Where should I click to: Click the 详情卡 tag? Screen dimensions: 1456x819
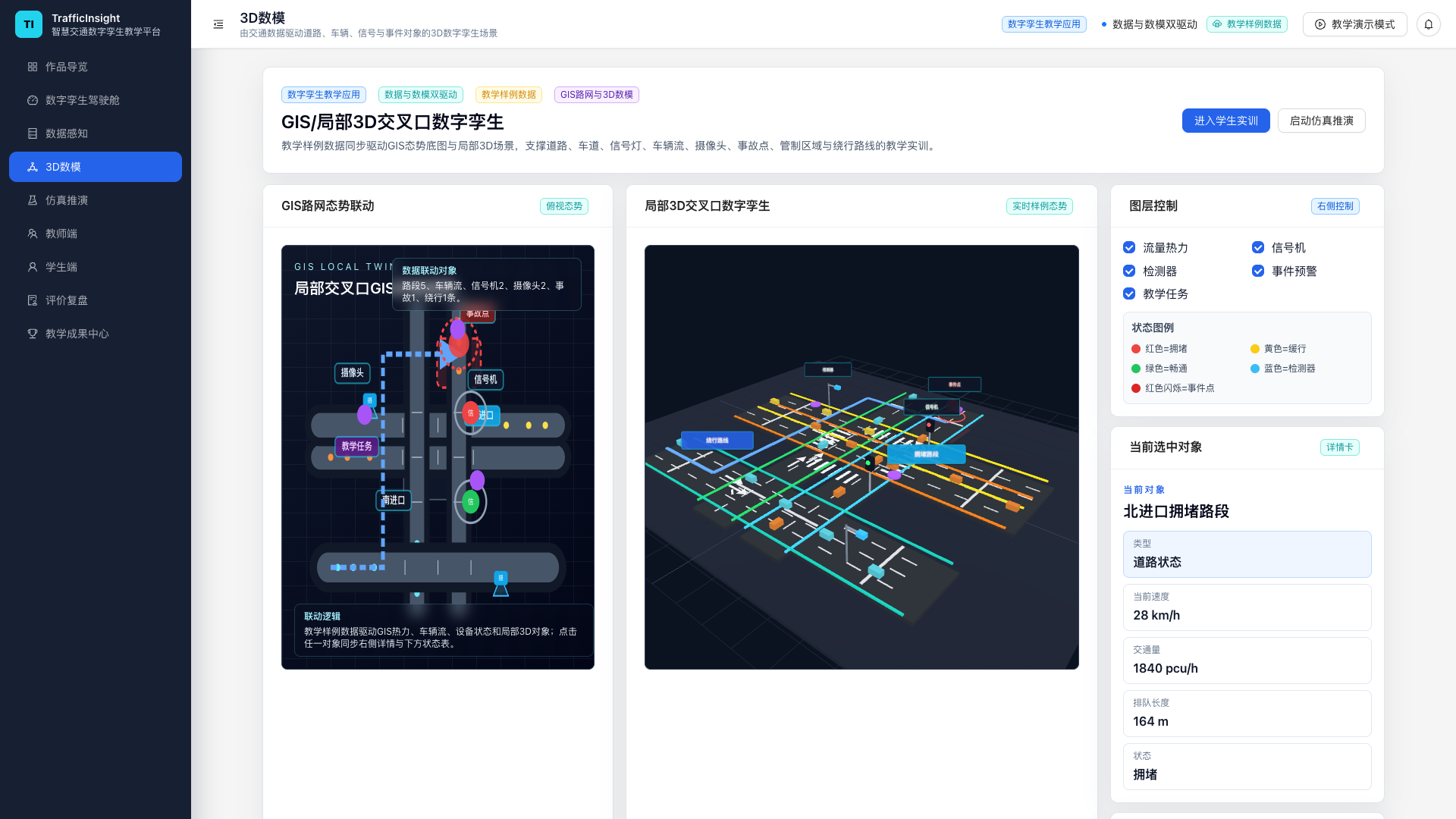click(1339, 447)
